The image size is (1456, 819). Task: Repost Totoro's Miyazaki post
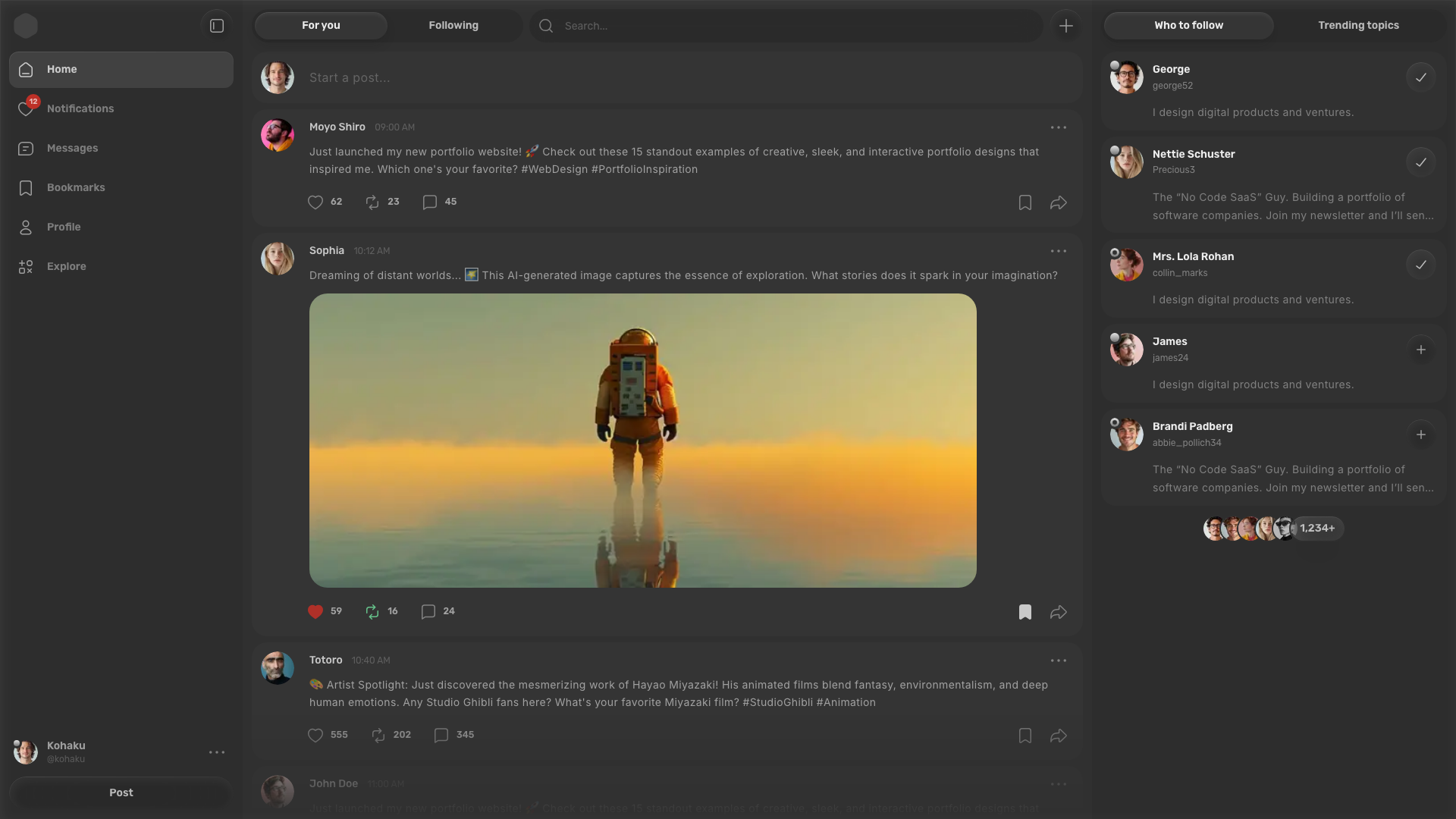[378, 736]
